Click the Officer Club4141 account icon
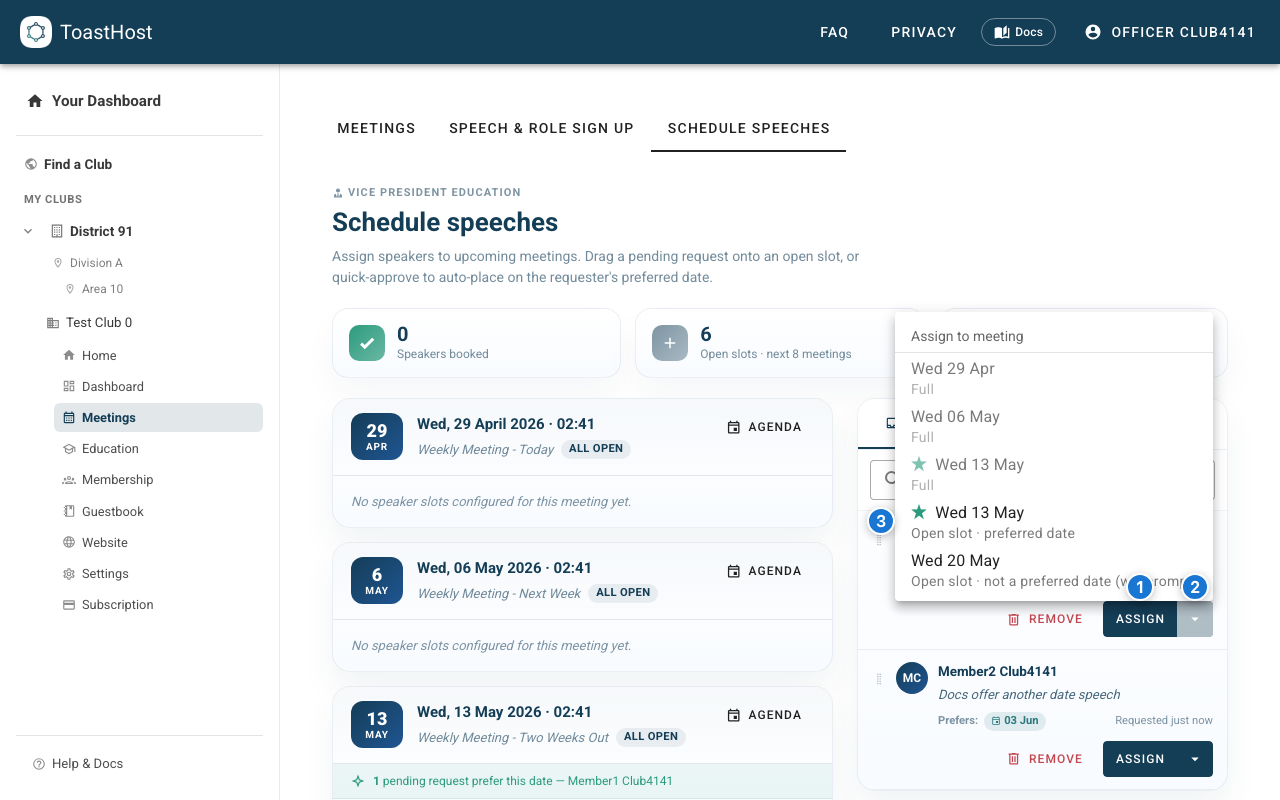Viewport: 1280px width, 800px height. point(1093,32)
